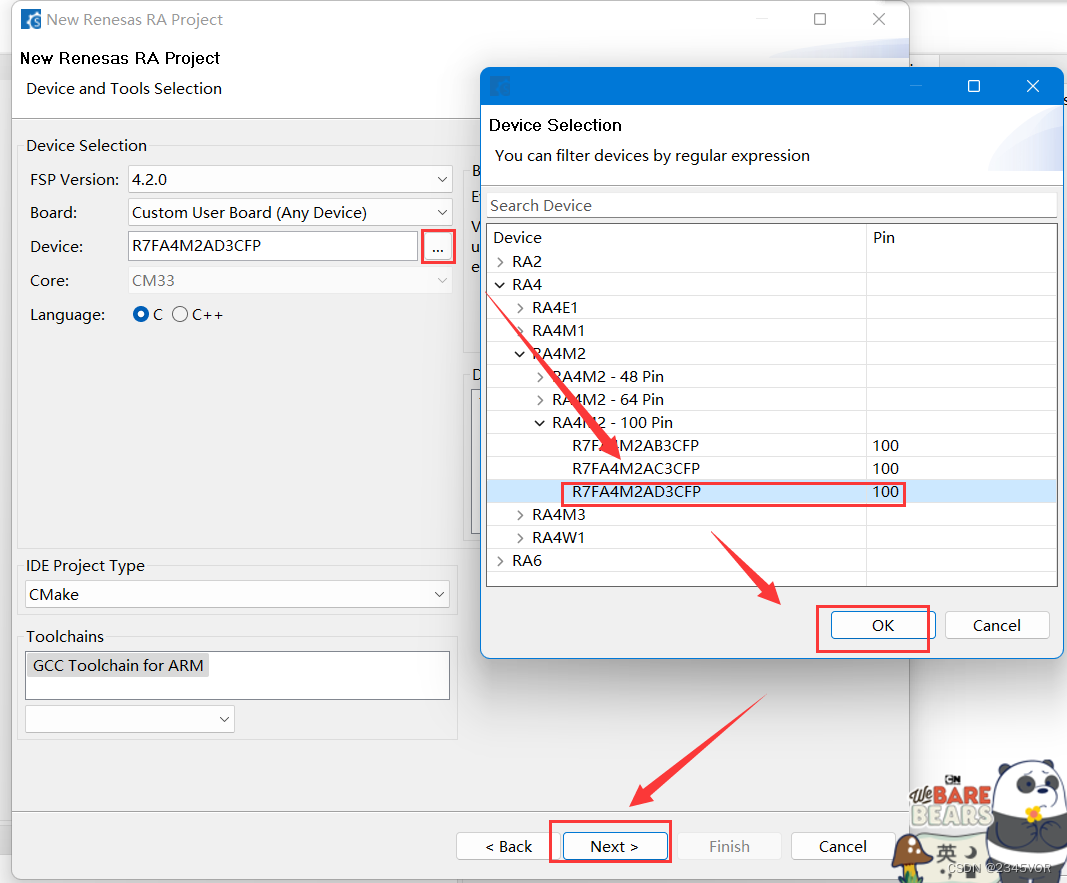The height and width of the screenshot is (883, 1067).
Task: Click the input method 英 tray indicator
Action: [946, 852]
